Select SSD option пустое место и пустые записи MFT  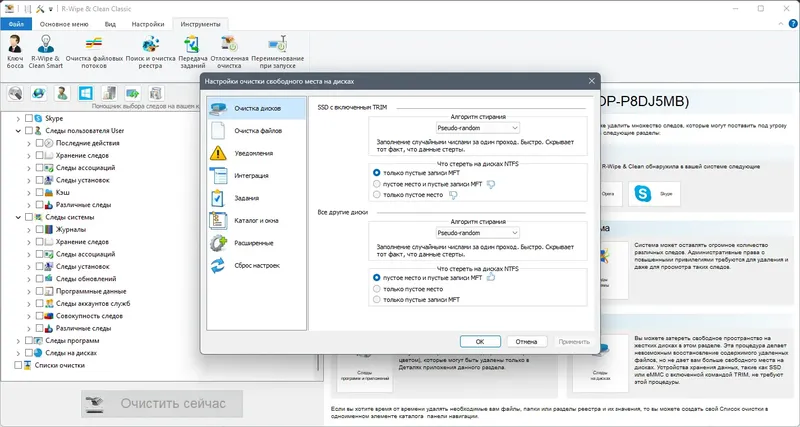point(377,184)
